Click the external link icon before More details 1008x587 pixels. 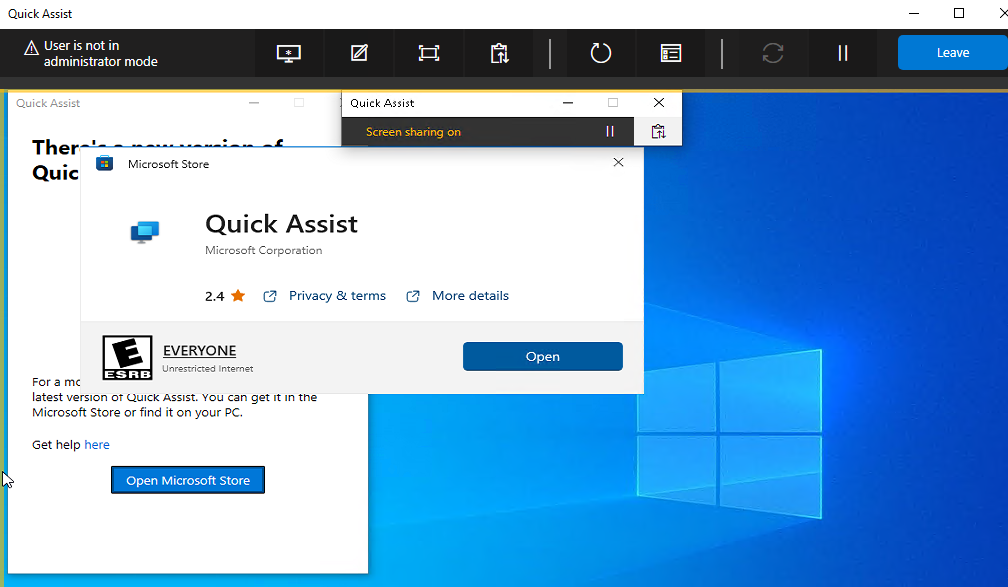(x=413, y=296)
